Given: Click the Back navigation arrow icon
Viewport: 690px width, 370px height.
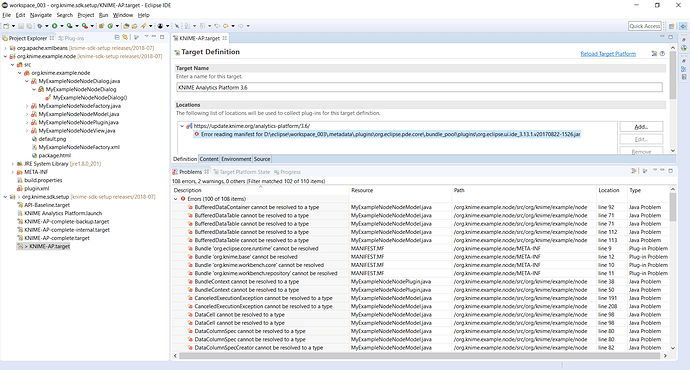Looking at the screenshot, I should pos(226,26).
